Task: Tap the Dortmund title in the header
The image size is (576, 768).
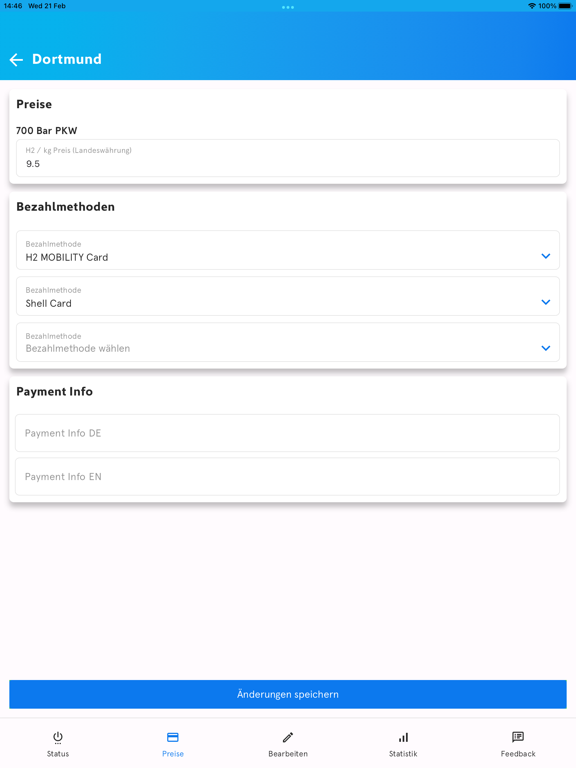Action: click(67, 59)
